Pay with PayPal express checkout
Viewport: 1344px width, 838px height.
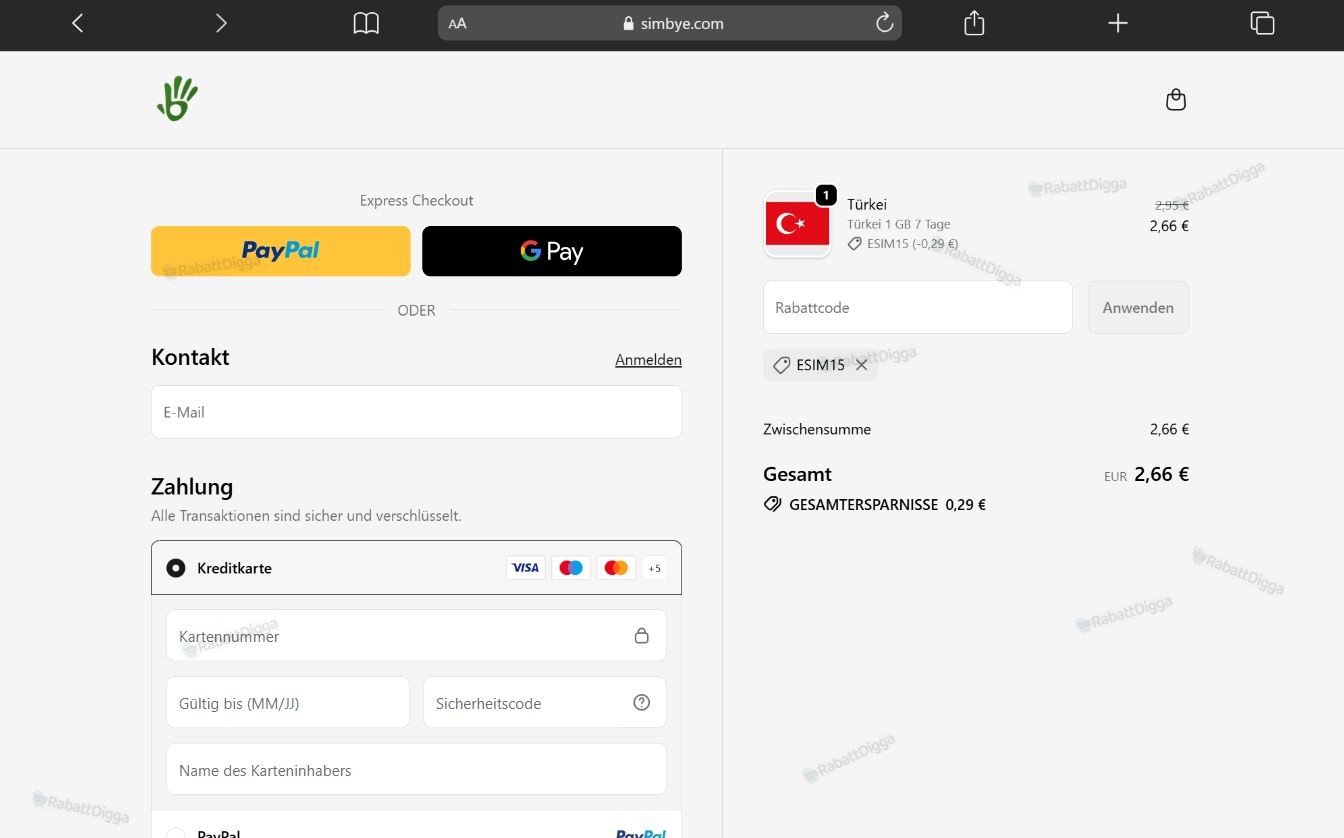point(281,251)
